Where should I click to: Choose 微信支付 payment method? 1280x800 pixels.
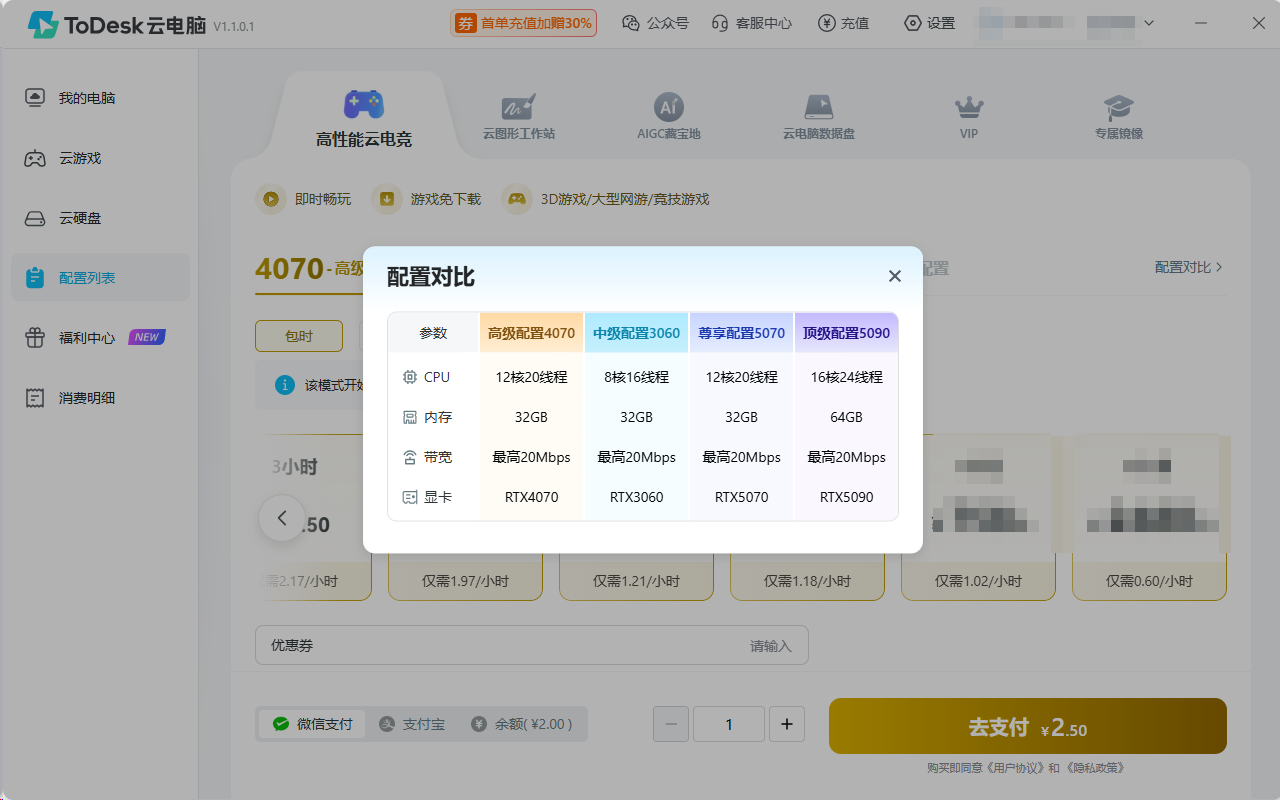point(313,724)
